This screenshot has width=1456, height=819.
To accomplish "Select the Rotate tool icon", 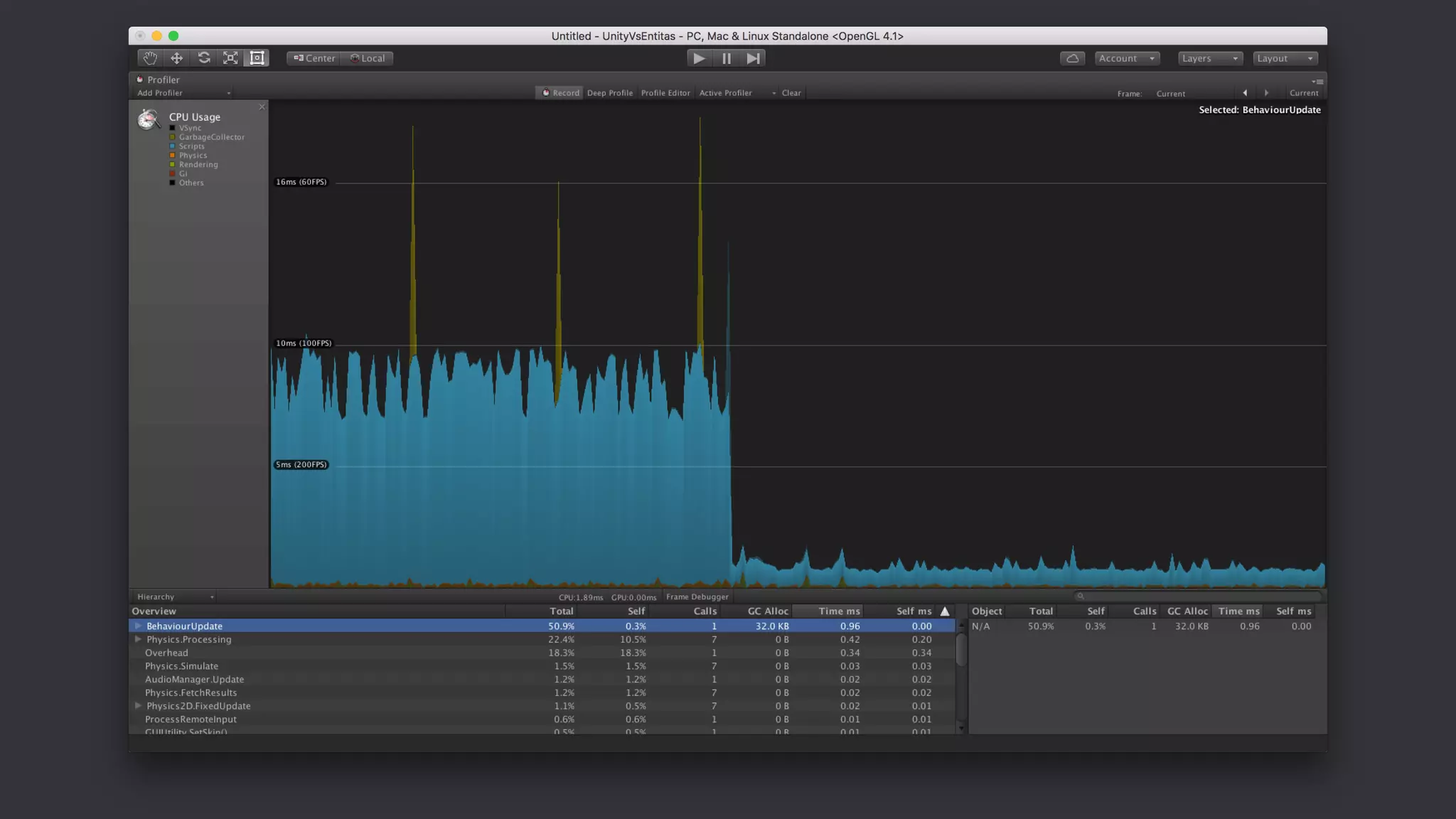I will coord(203,58).
